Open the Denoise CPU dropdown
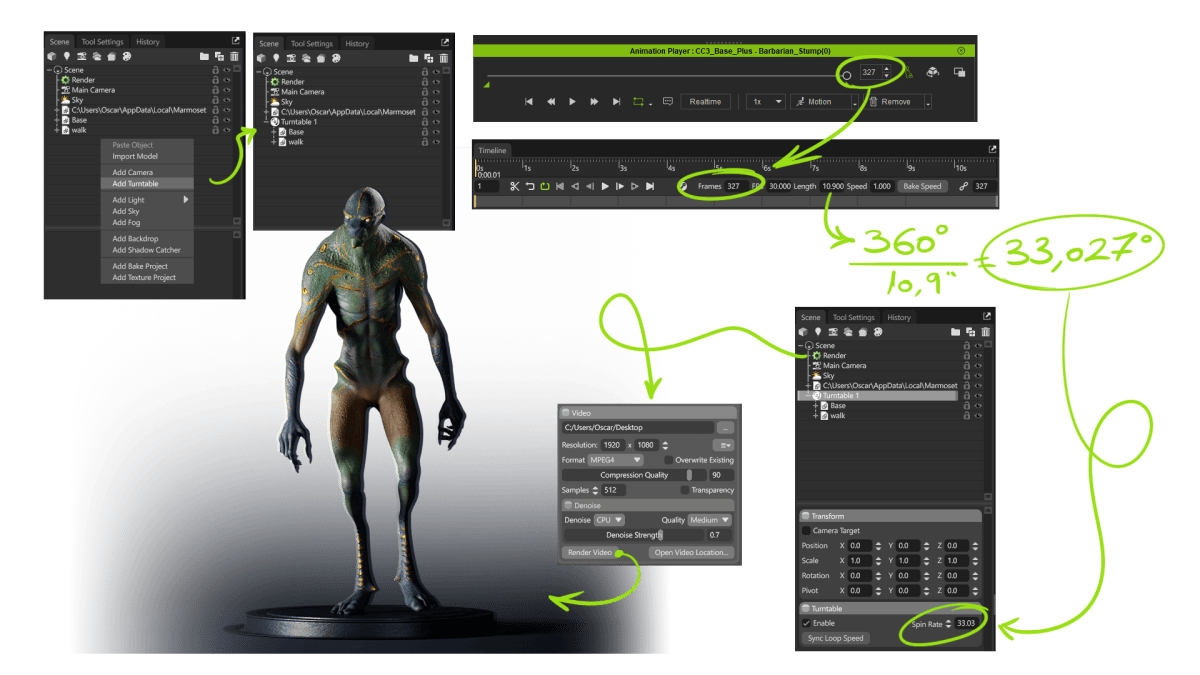The image size is (1200, 675). pos(609,520)
